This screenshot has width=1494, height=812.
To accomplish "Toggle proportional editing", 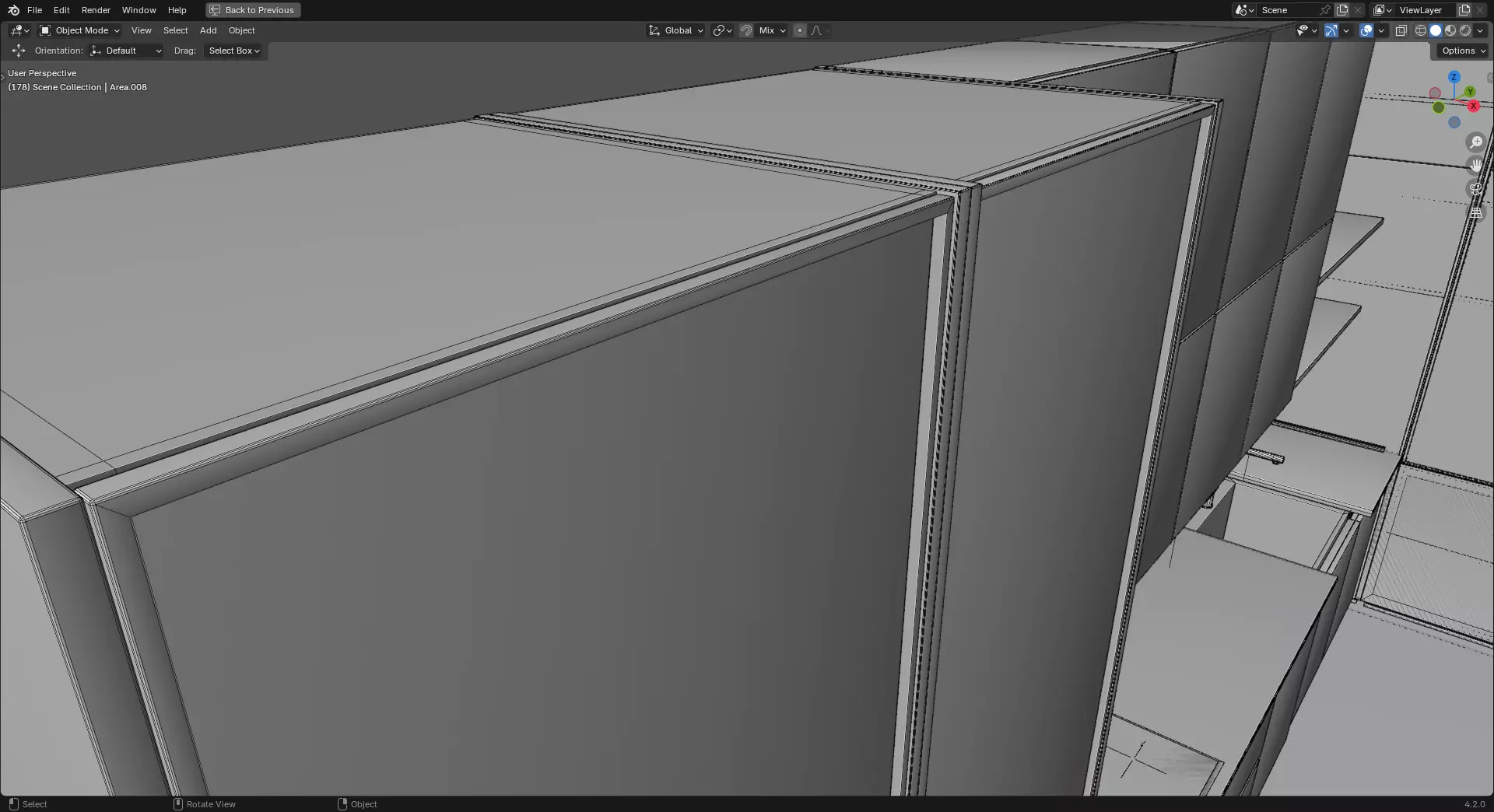I will point(800,30).
